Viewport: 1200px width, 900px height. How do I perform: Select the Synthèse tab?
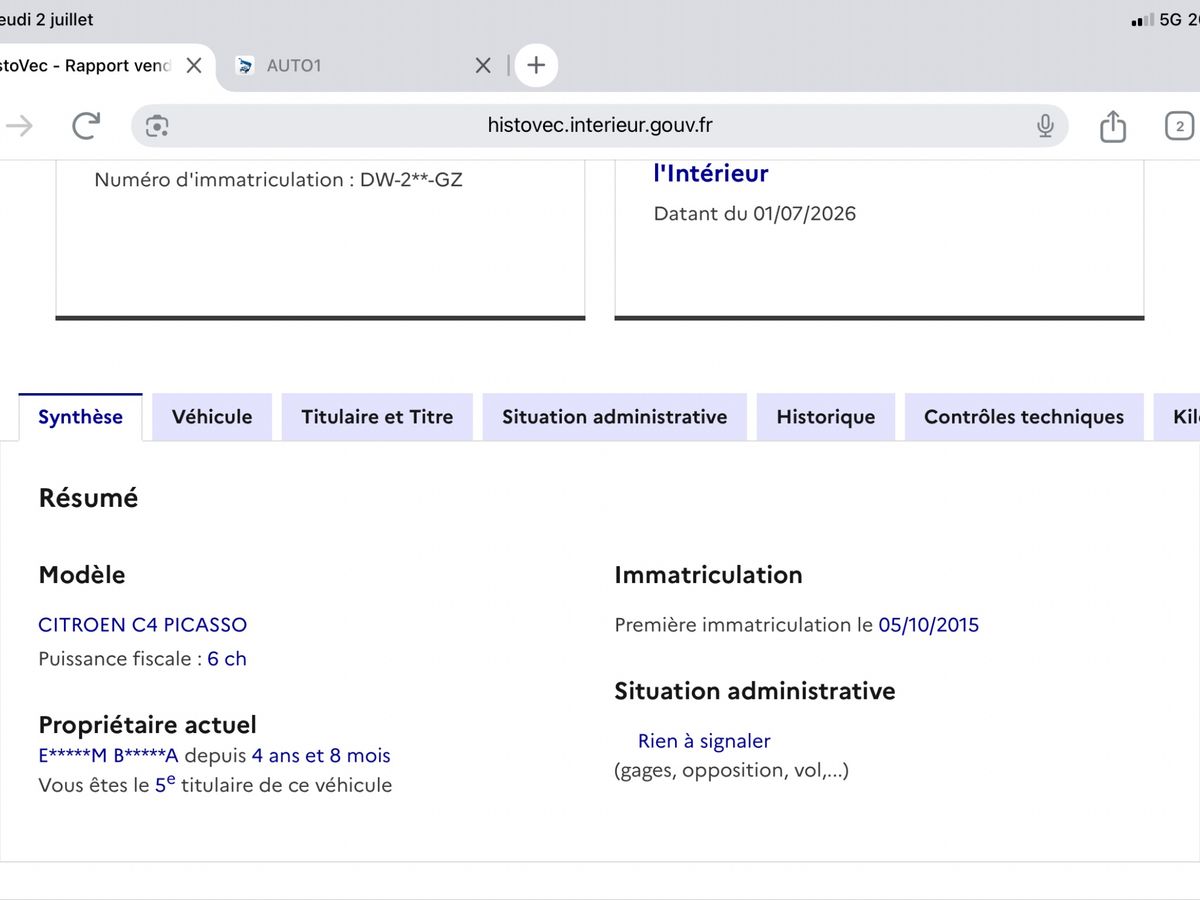pos(81,417)
